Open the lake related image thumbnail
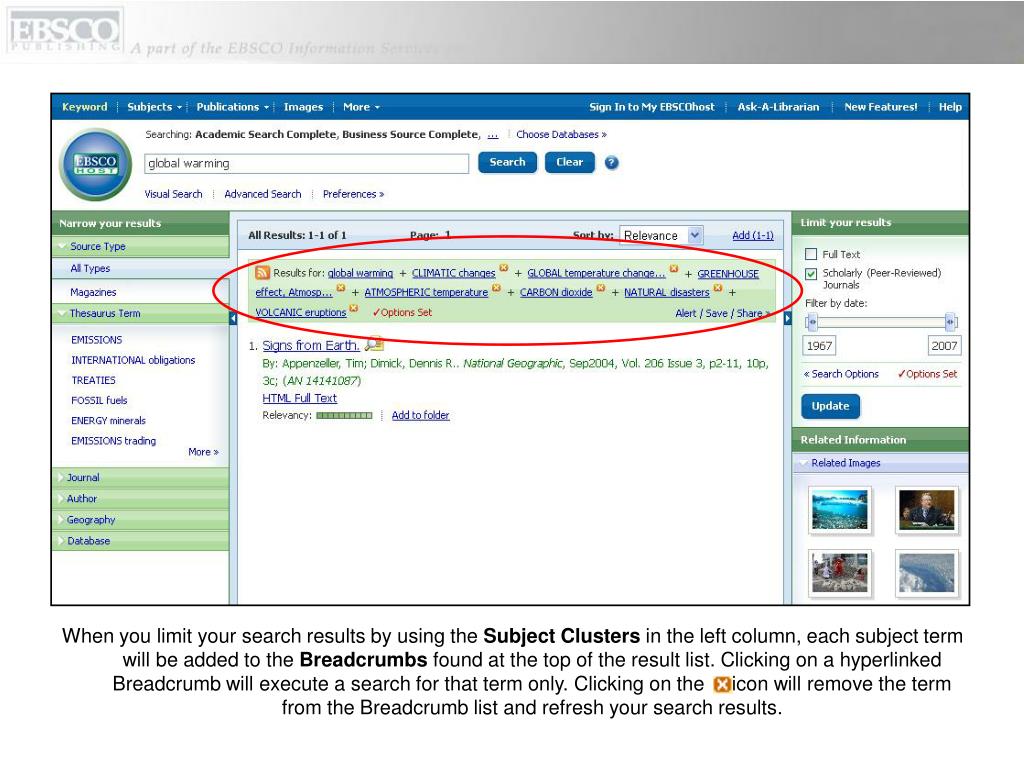 tap(839, 510)
